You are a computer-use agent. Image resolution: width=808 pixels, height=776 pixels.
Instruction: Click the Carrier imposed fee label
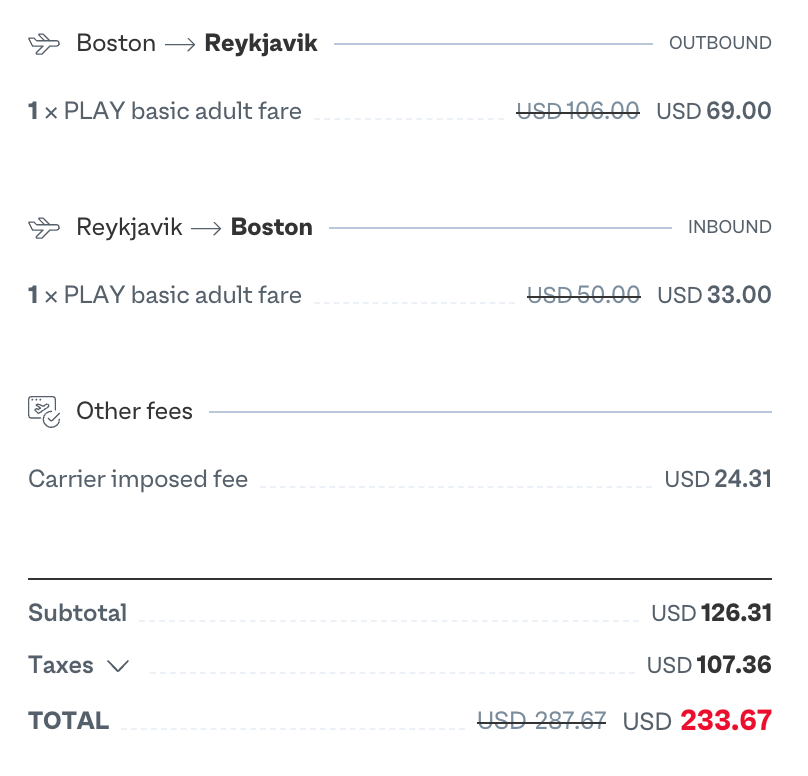click(139, 479)
